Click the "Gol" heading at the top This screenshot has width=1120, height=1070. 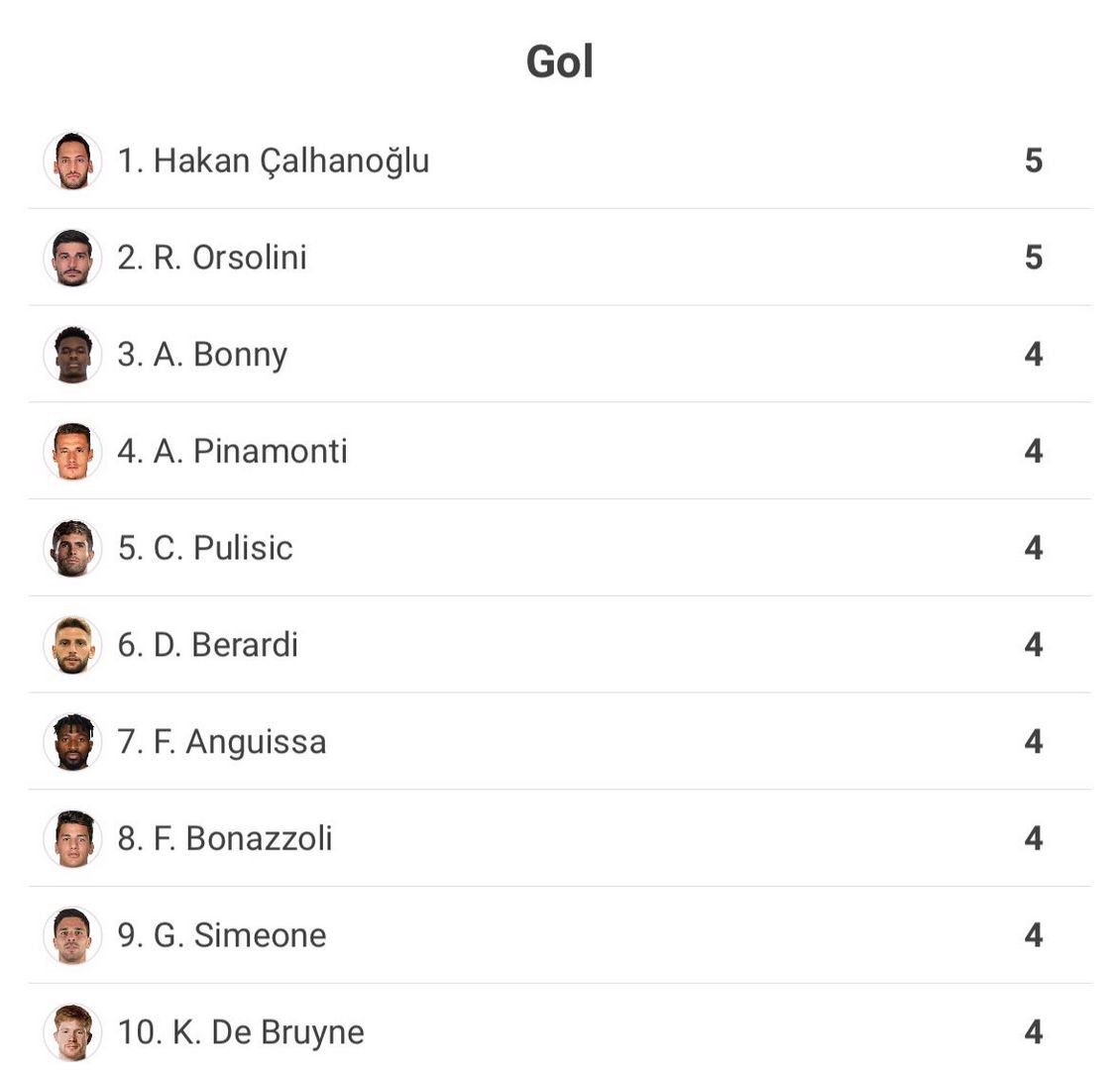pyautogui.click(x=560, y=61)
